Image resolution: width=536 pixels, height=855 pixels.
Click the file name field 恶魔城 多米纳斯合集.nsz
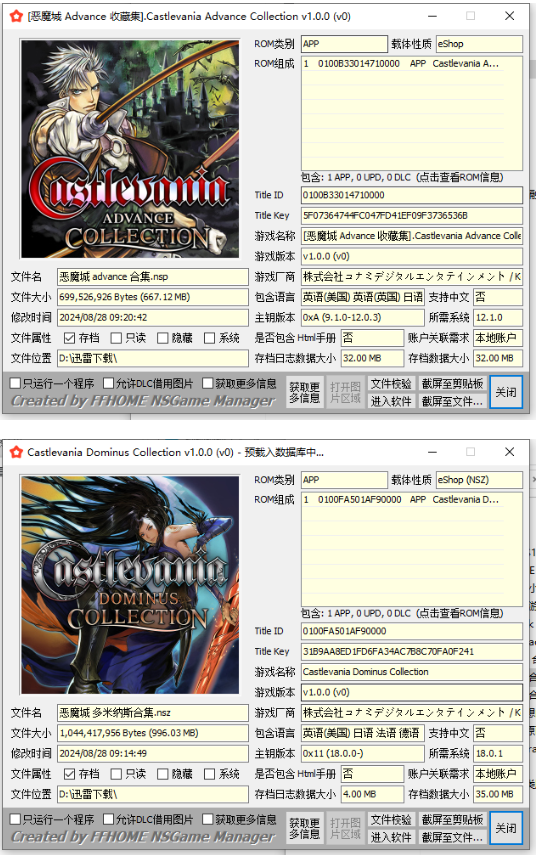(153, 713)
